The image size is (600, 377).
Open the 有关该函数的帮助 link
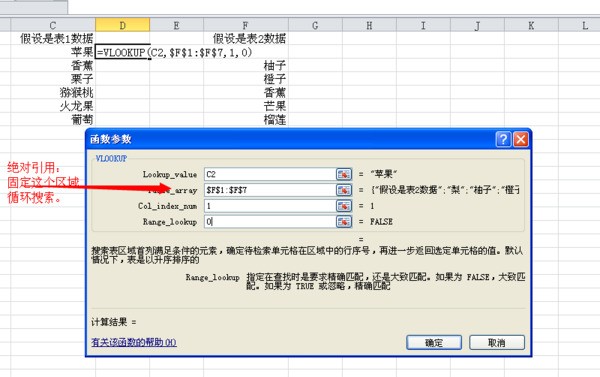click(134, 342)
